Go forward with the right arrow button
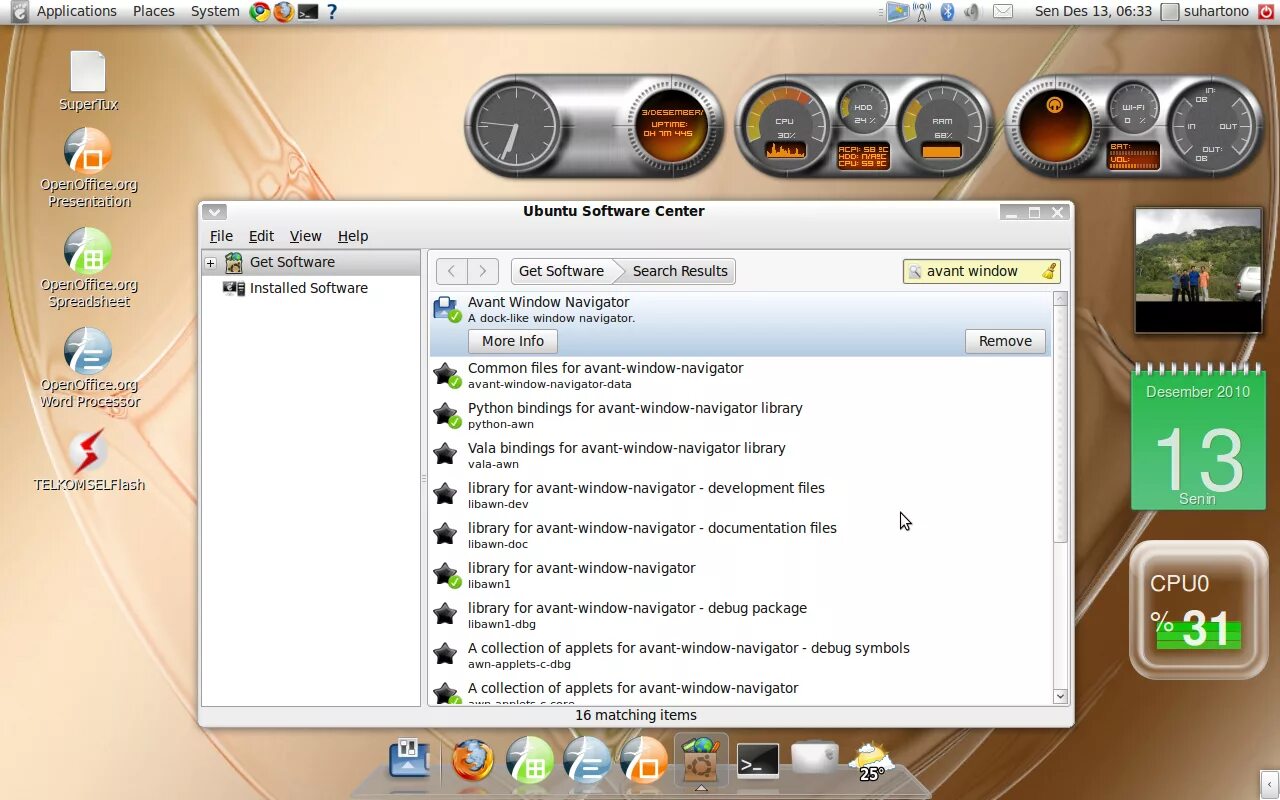Image resolution: width=1280 pixels, height=800 pixels. pos(483,271)
